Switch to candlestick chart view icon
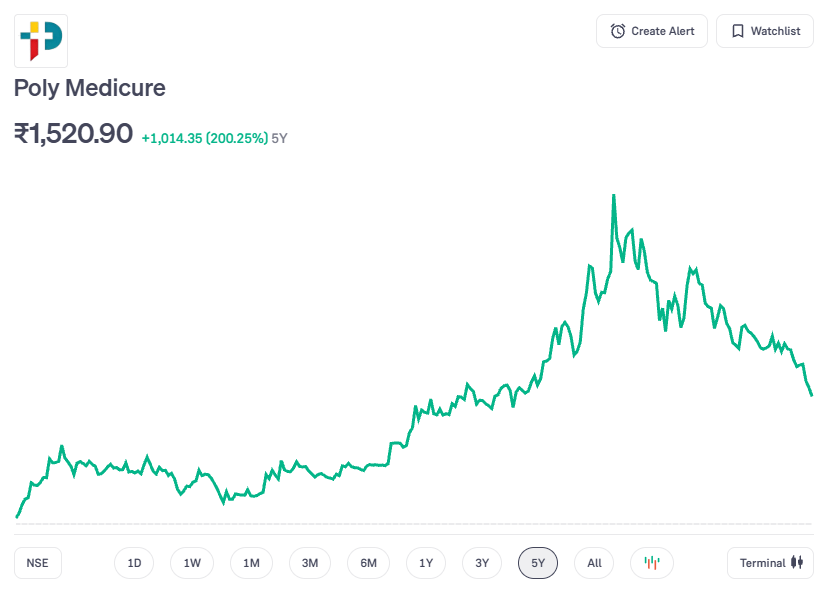This screenshot has height=609, width=828. tap(652, 563)
